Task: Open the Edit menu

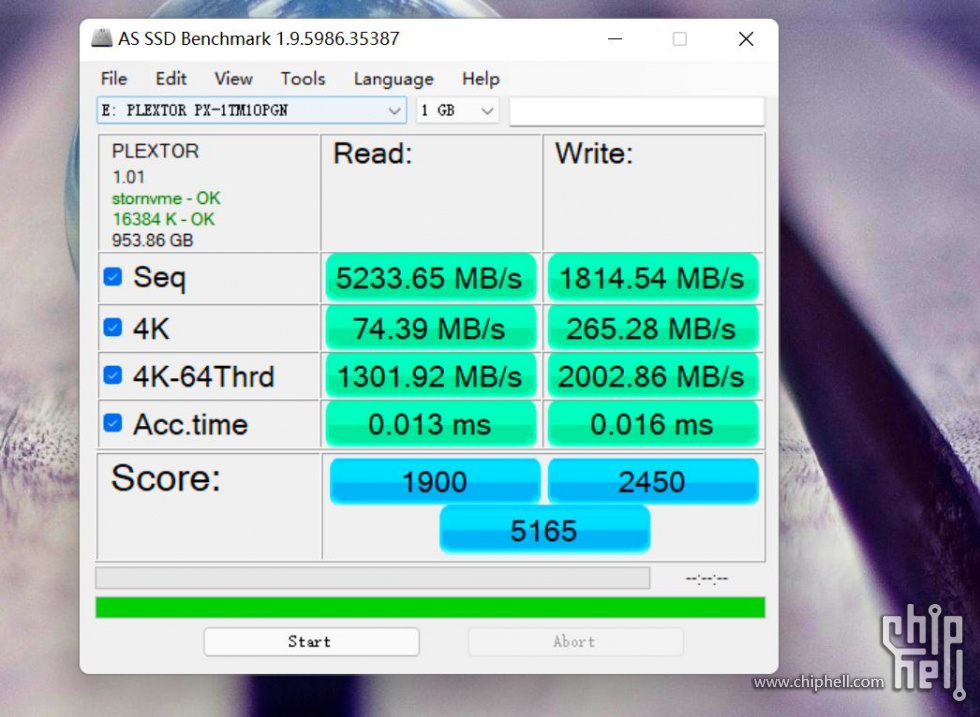Action: click(171, 79)
